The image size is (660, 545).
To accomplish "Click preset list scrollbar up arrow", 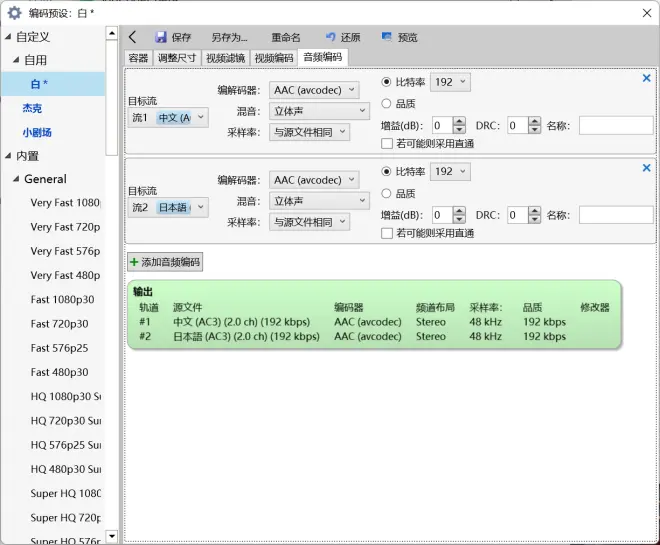I will pyautogui.click(x=112, y=33).
